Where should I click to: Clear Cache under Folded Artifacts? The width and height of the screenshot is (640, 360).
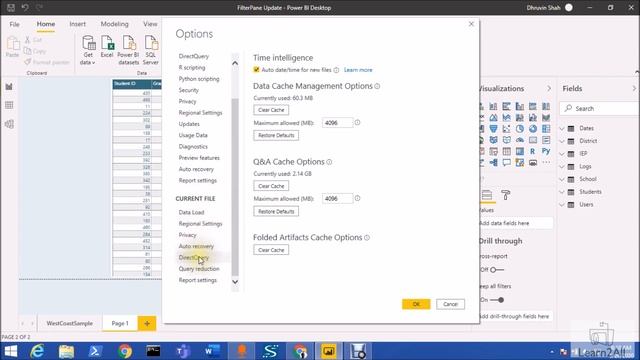(271, 250)
